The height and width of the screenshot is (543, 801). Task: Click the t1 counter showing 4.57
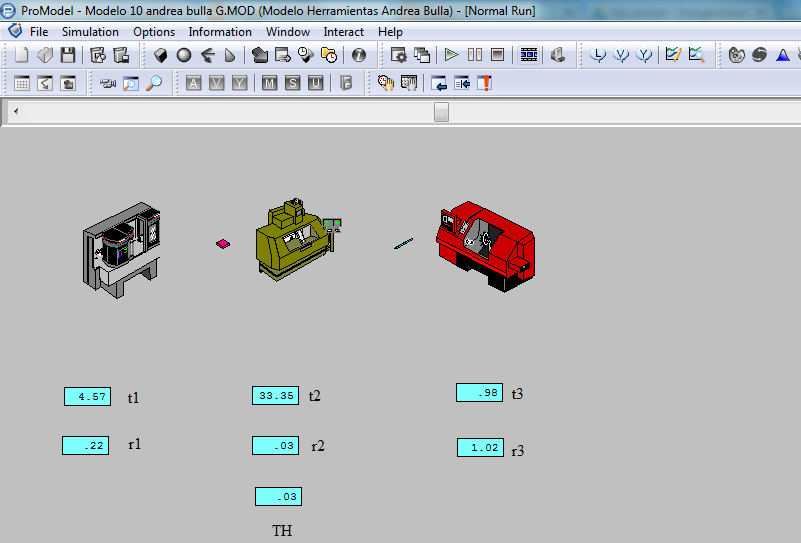pos(87,396)
